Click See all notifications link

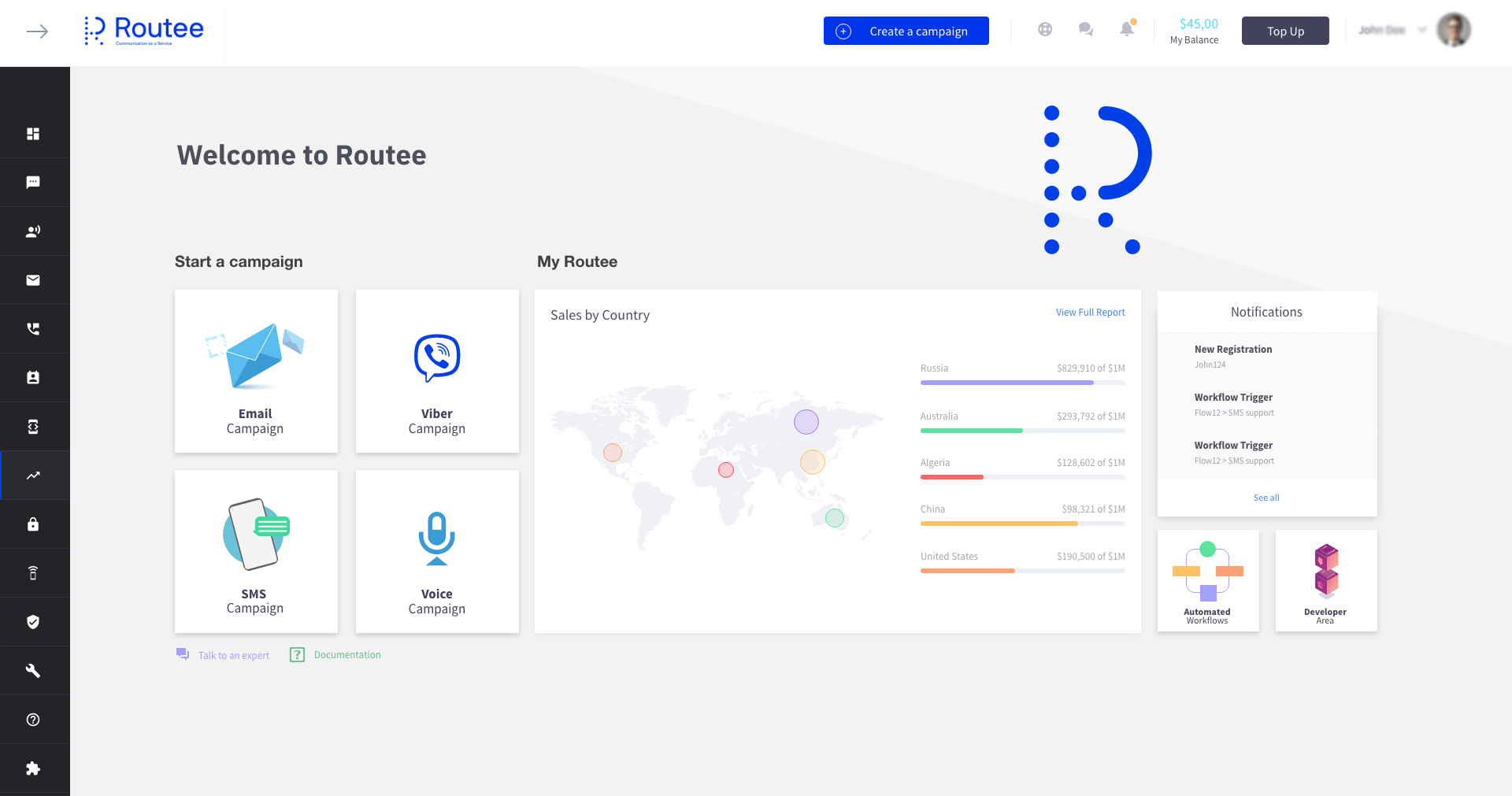tap(1266, 498)
